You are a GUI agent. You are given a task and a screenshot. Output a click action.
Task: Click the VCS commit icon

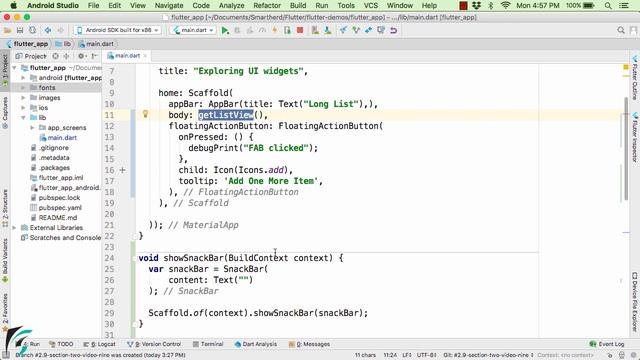click(x=356, y=30)
